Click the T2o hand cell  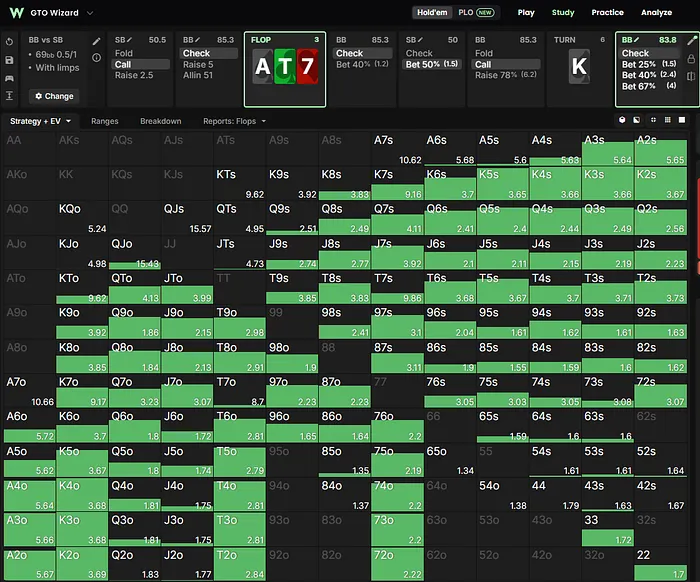click(x=240, y=564)
